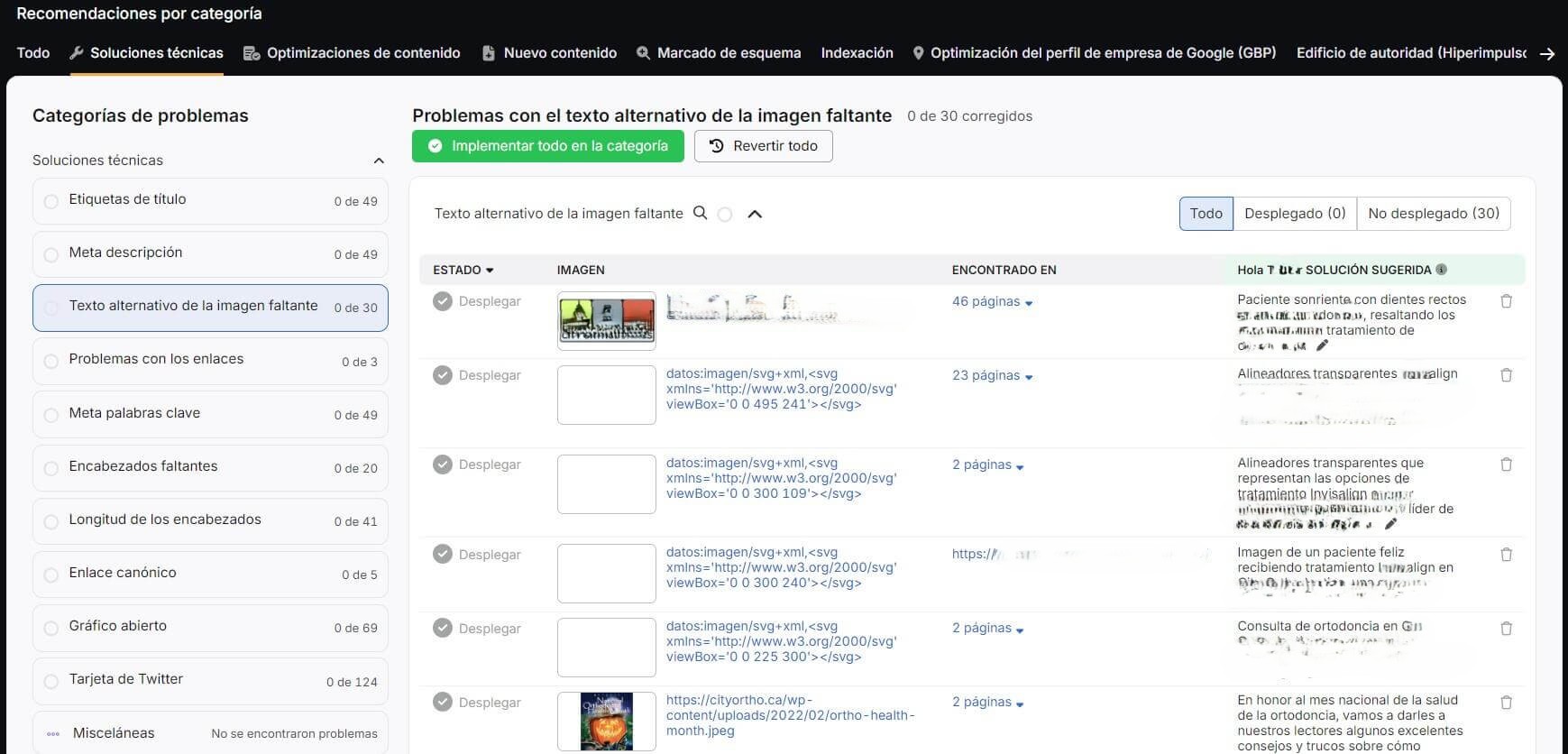
Task: Filter by No desplegado (30)
Action: (x=1433, y=214)
